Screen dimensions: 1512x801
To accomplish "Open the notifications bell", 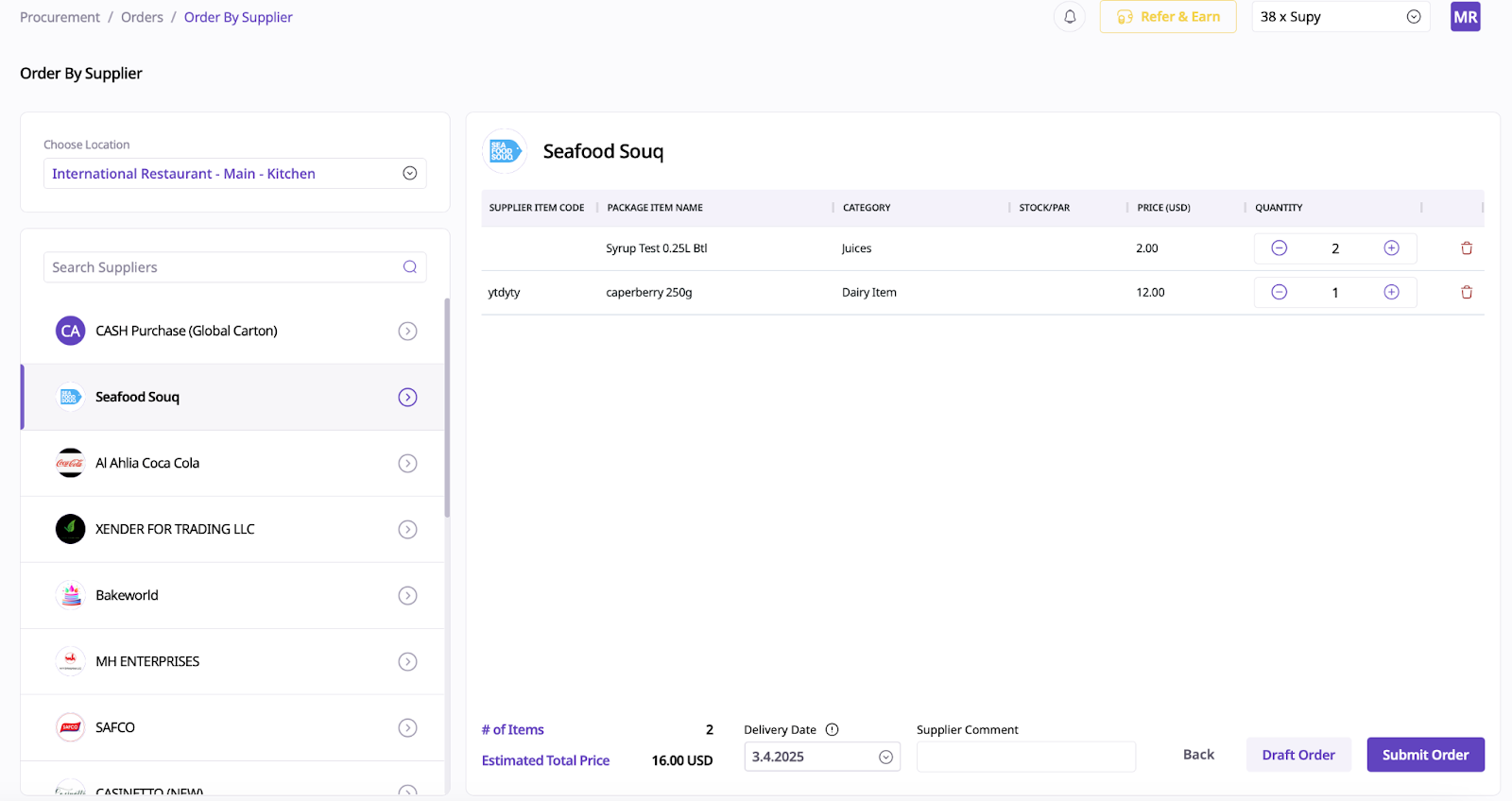I will click(x=1070, y=17).
